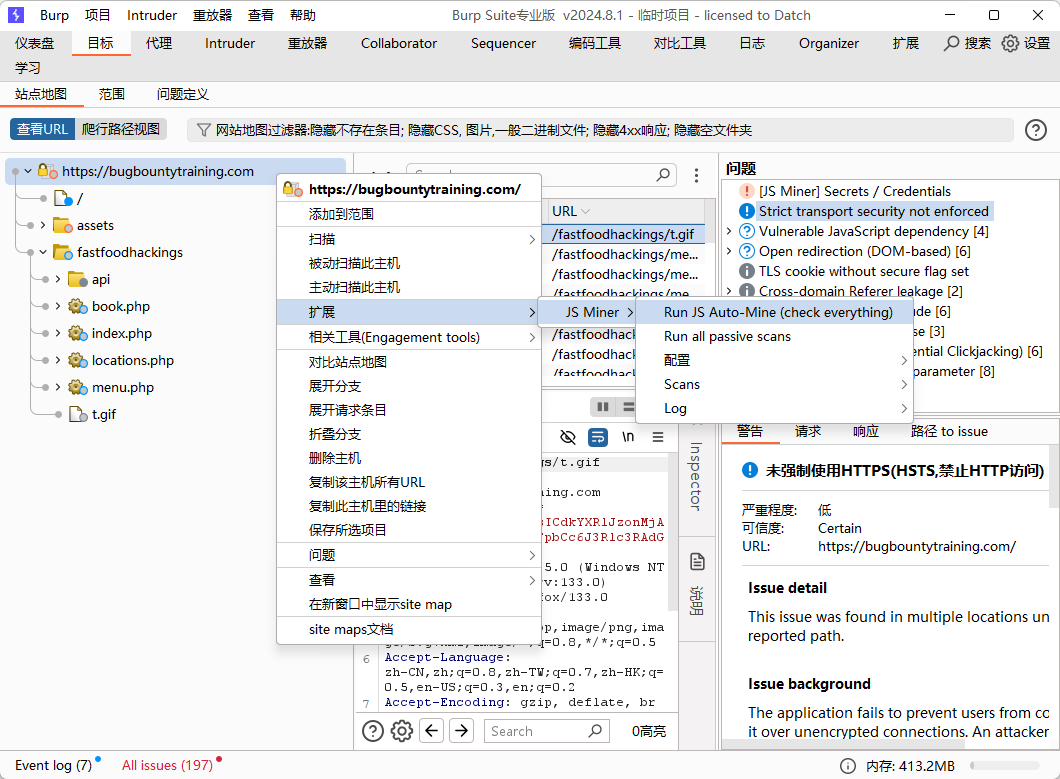Sort by the URL column header

tap(625, 211)
